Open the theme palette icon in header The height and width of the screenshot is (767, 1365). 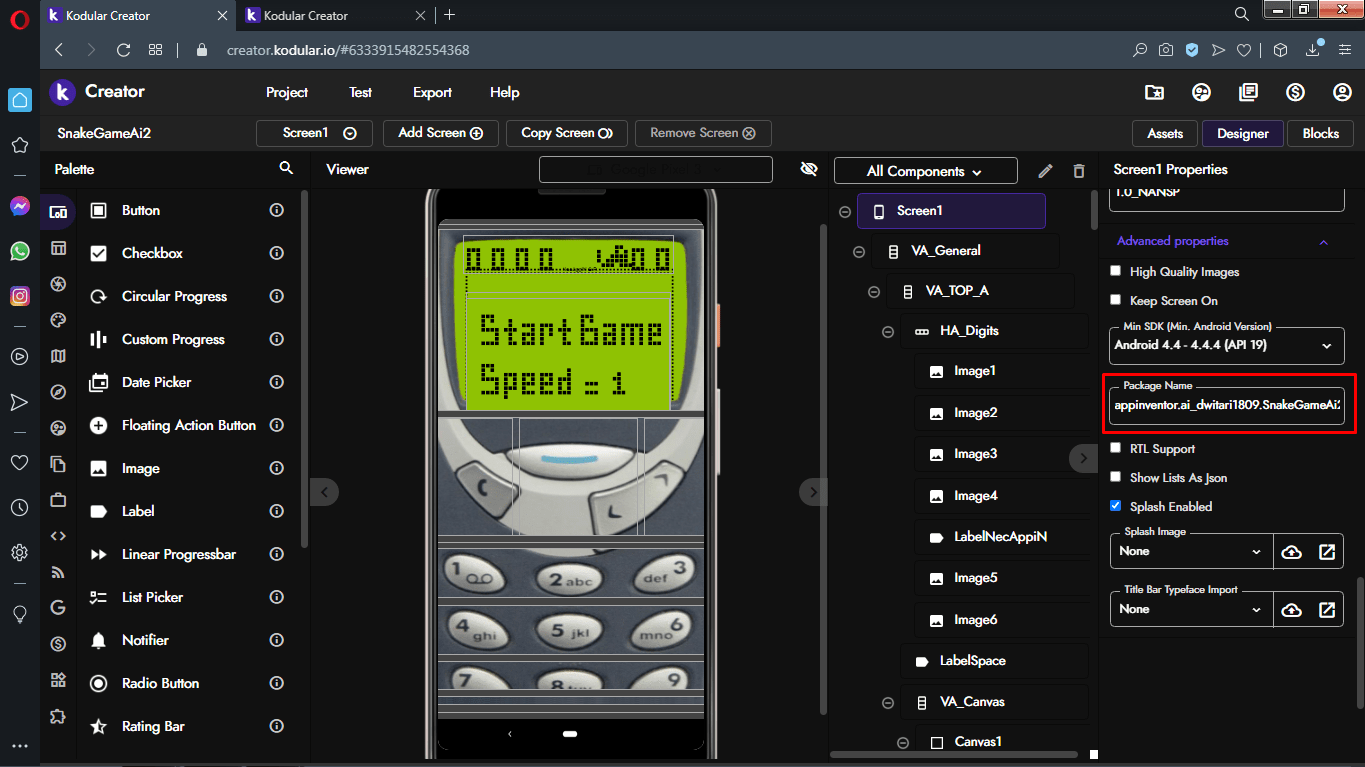[x=1201, y=92]
